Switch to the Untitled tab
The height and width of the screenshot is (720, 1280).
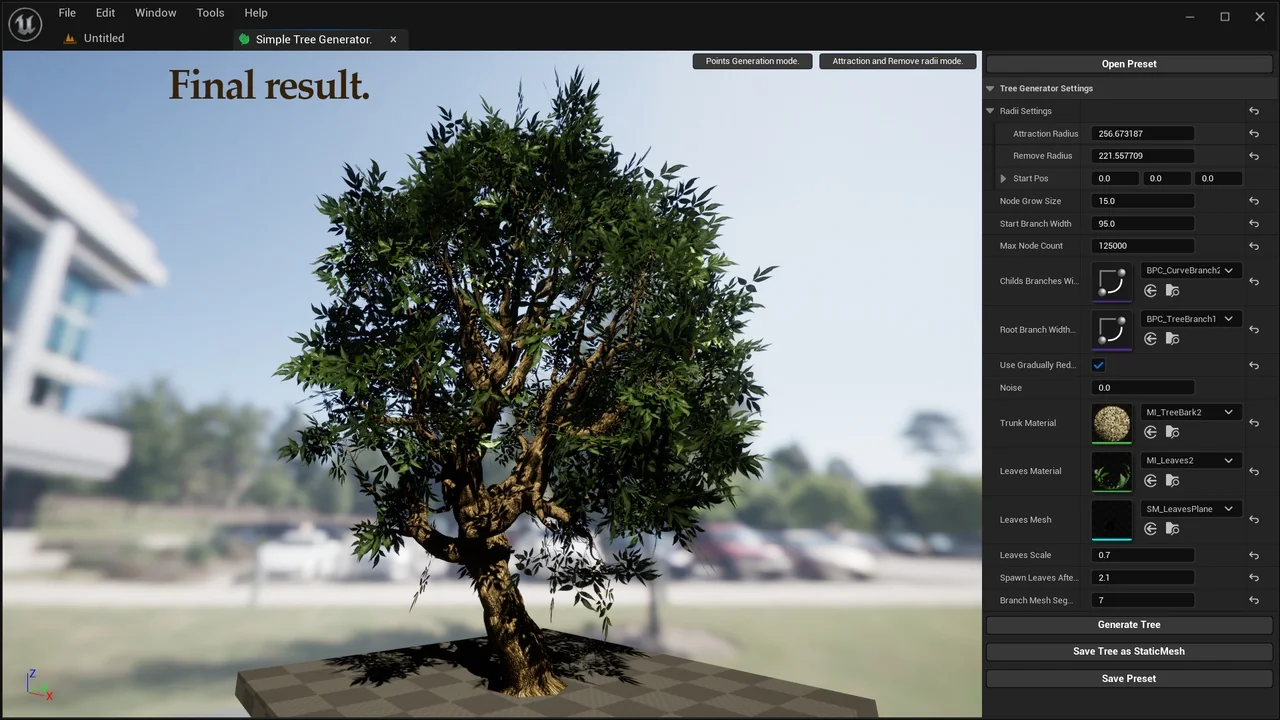(103, 38)
